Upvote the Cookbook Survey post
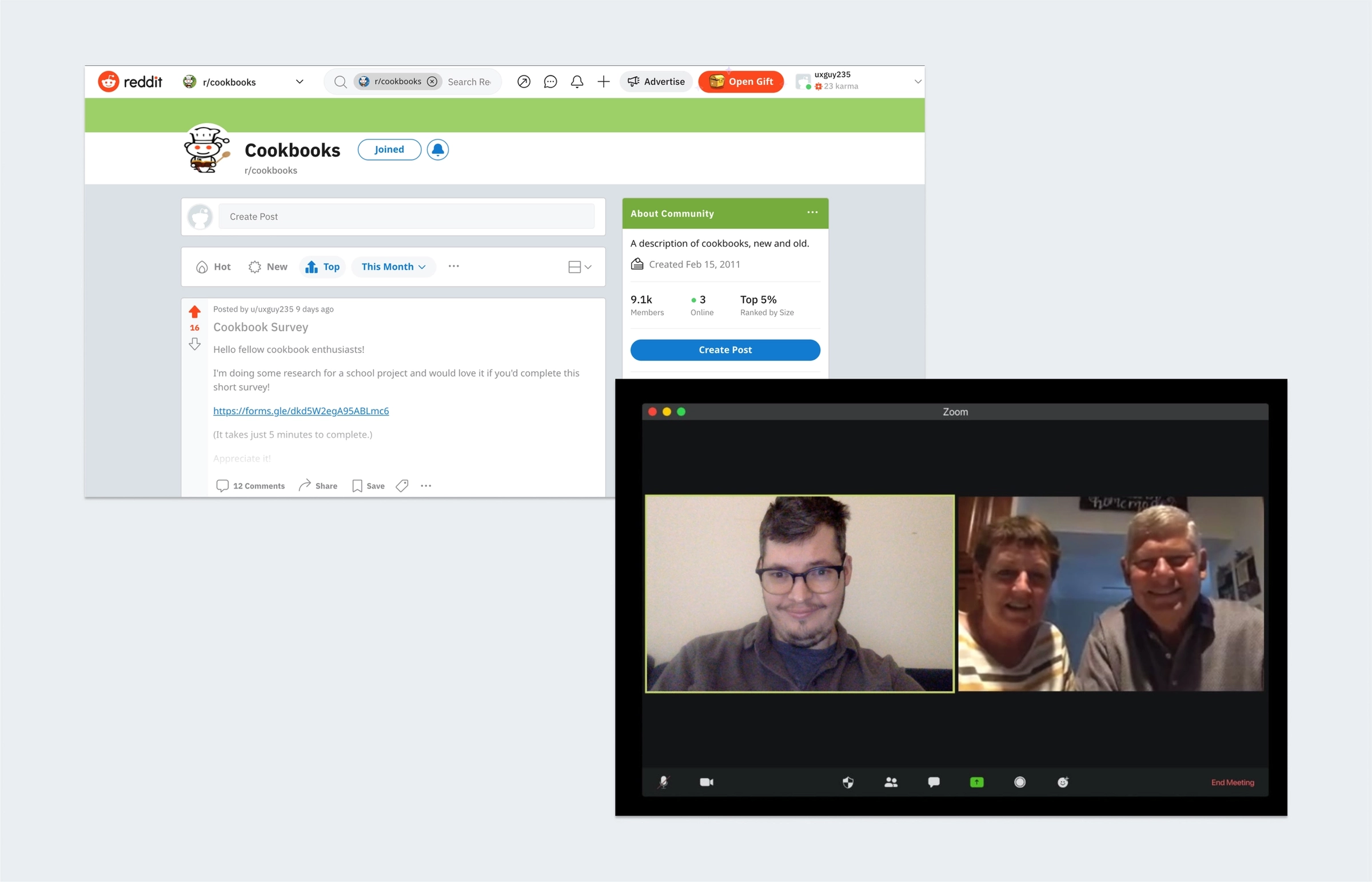This screenshot has width=1372, height=882. [x=194, y=312]
